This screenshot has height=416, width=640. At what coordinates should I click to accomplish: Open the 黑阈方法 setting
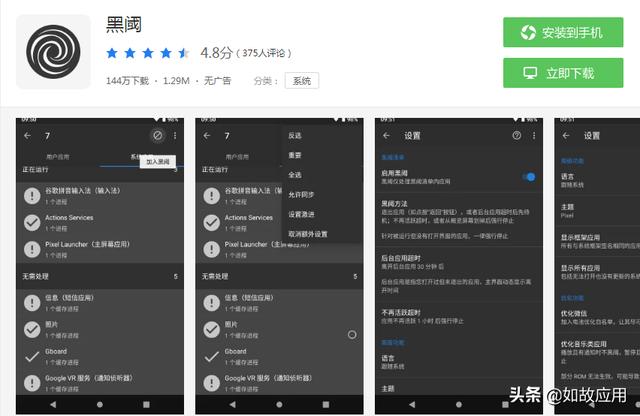click(459, 220)
